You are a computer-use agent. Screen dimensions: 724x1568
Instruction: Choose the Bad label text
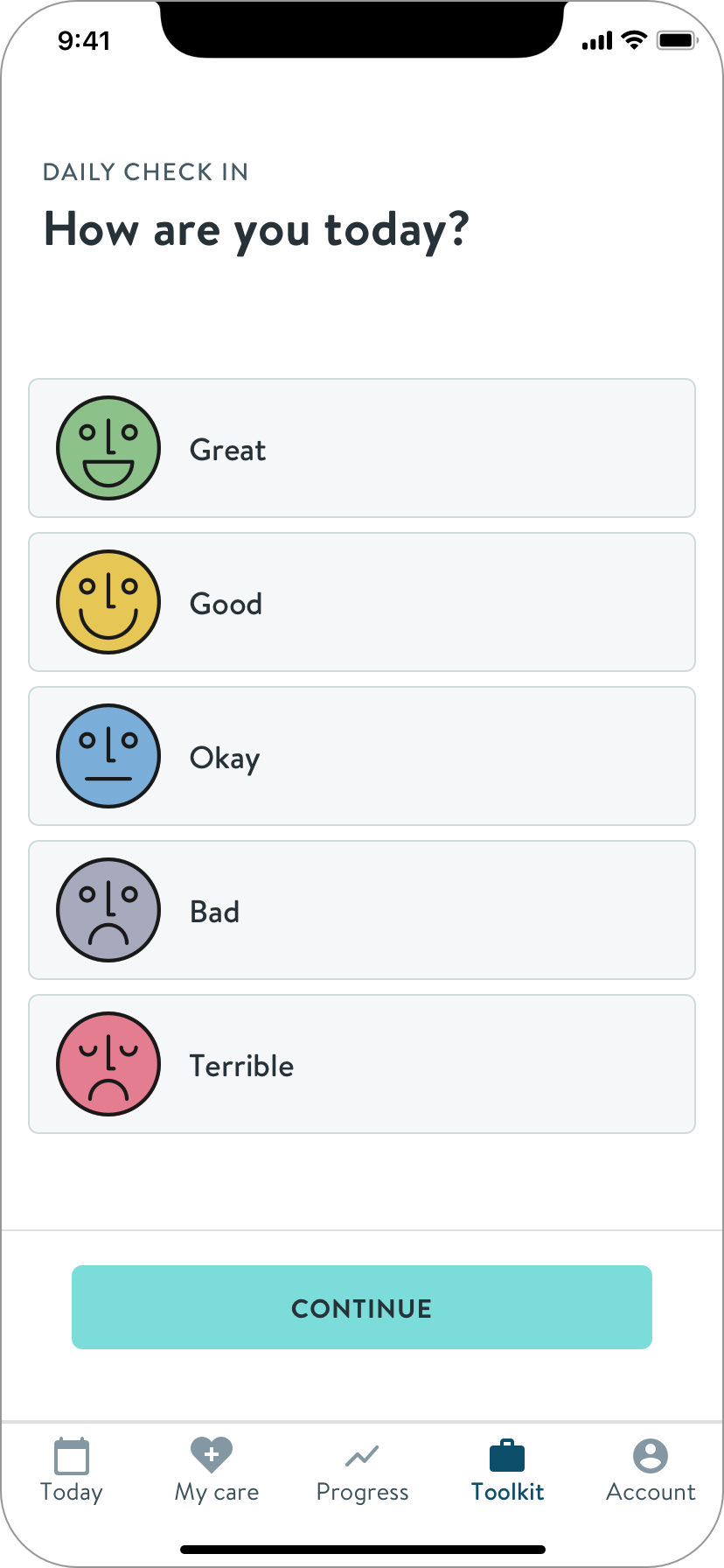tap(215, 912)
